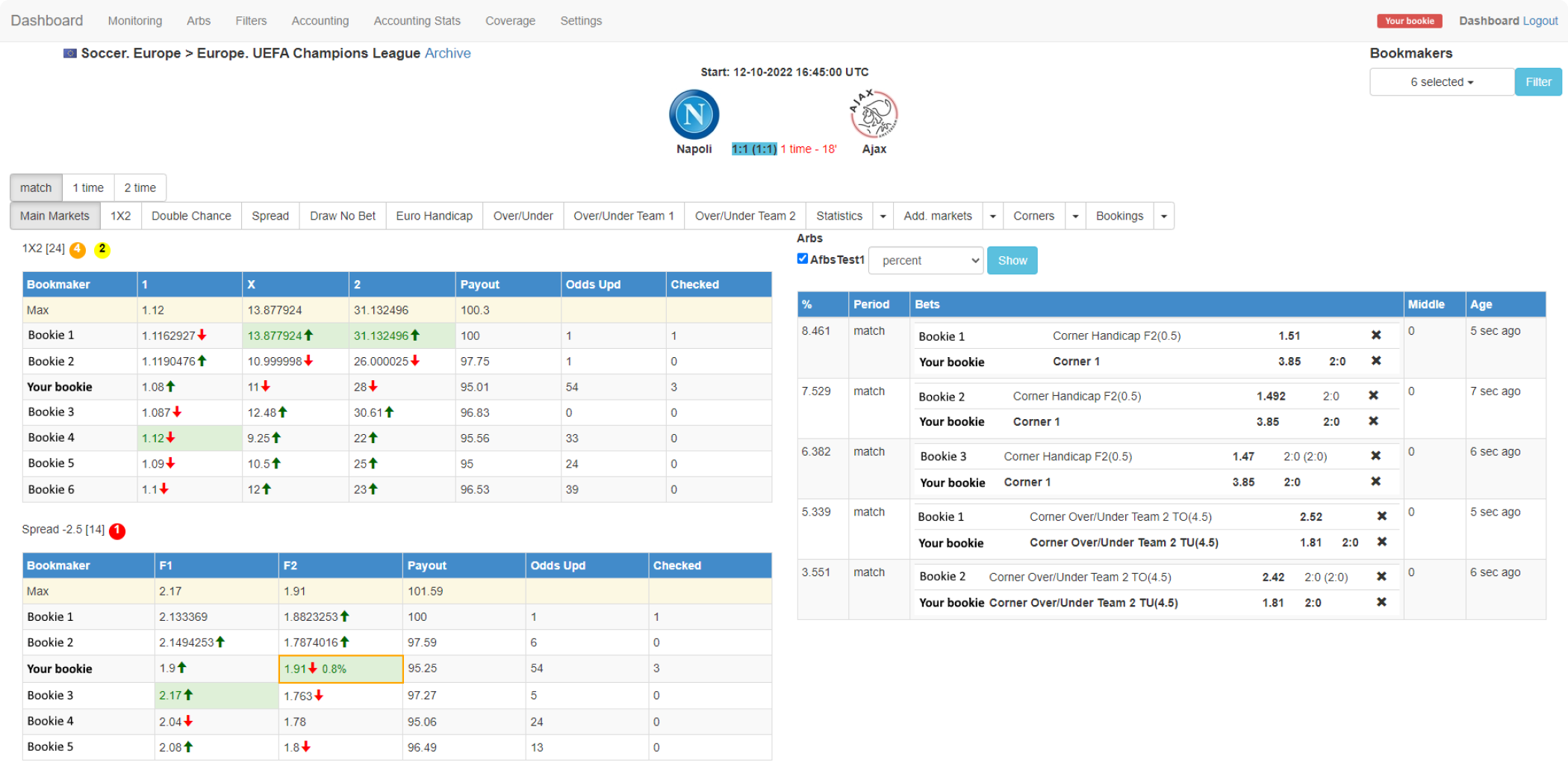Open Filters in top navigation
Image resolution: width=1568 pixels, height=768 pixels.
click(251, 21)
